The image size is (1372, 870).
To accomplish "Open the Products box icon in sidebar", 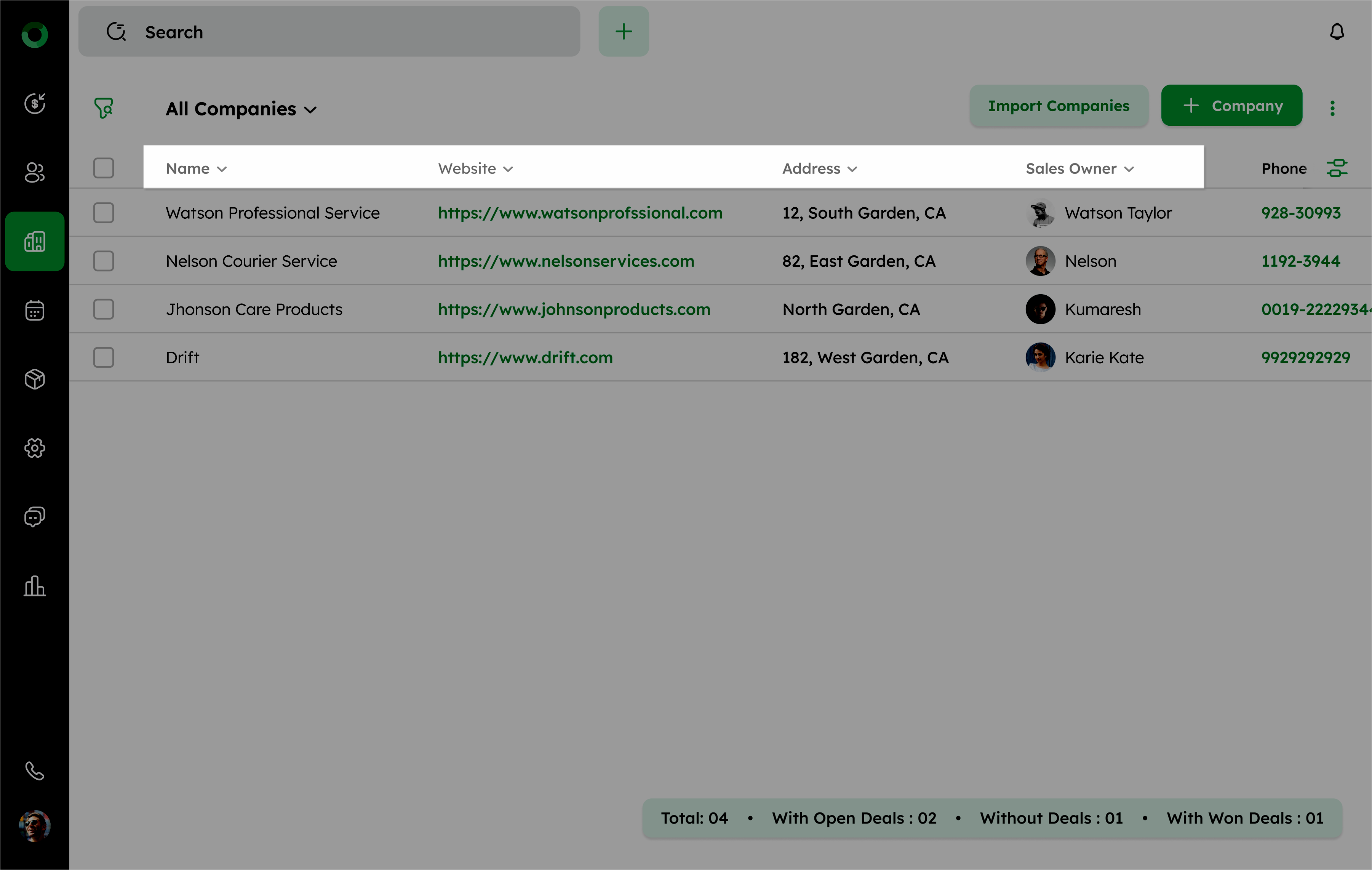I will [35, 379].
